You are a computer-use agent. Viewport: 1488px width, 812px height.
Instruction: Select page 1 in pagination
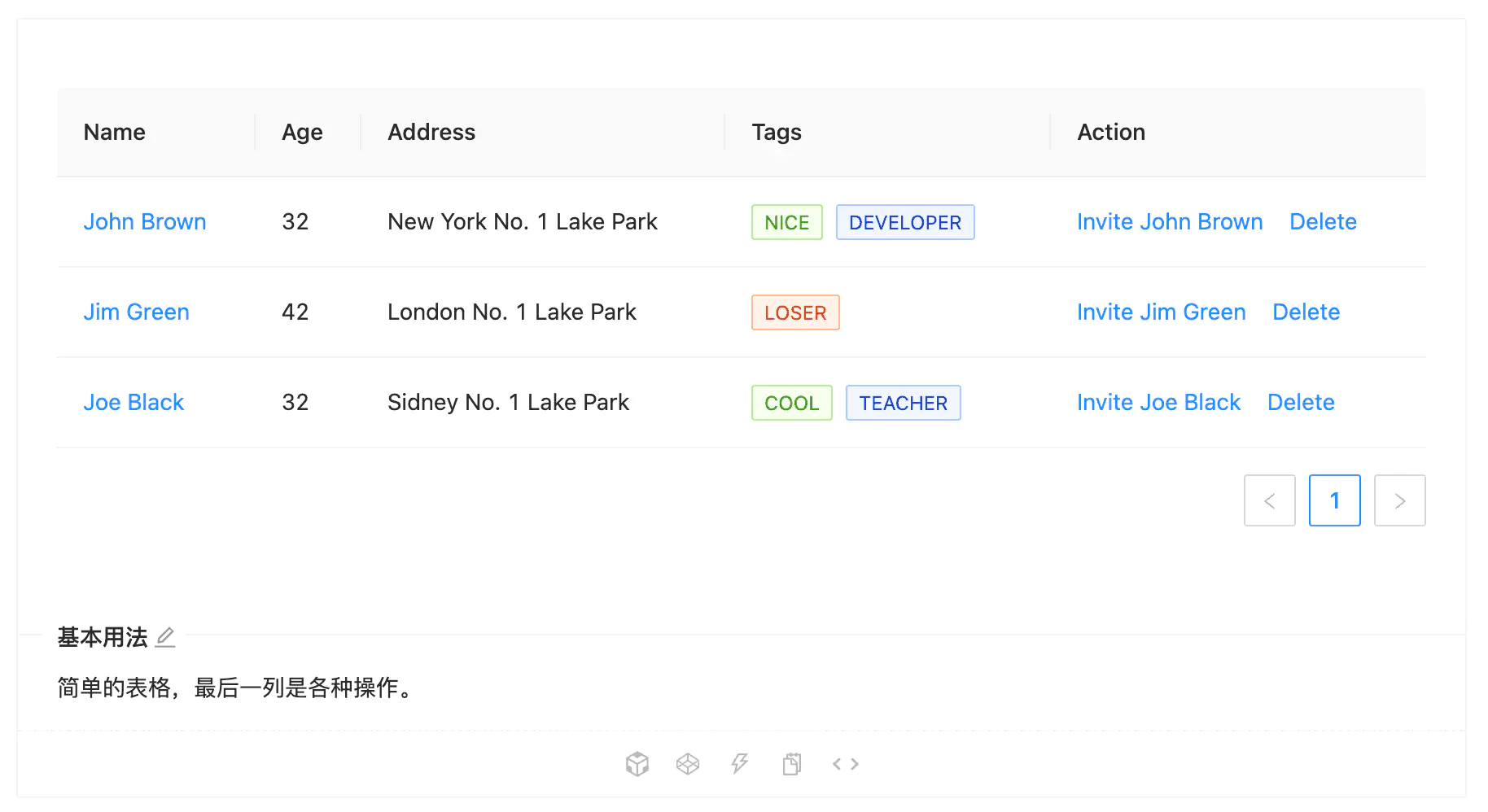1335,500
